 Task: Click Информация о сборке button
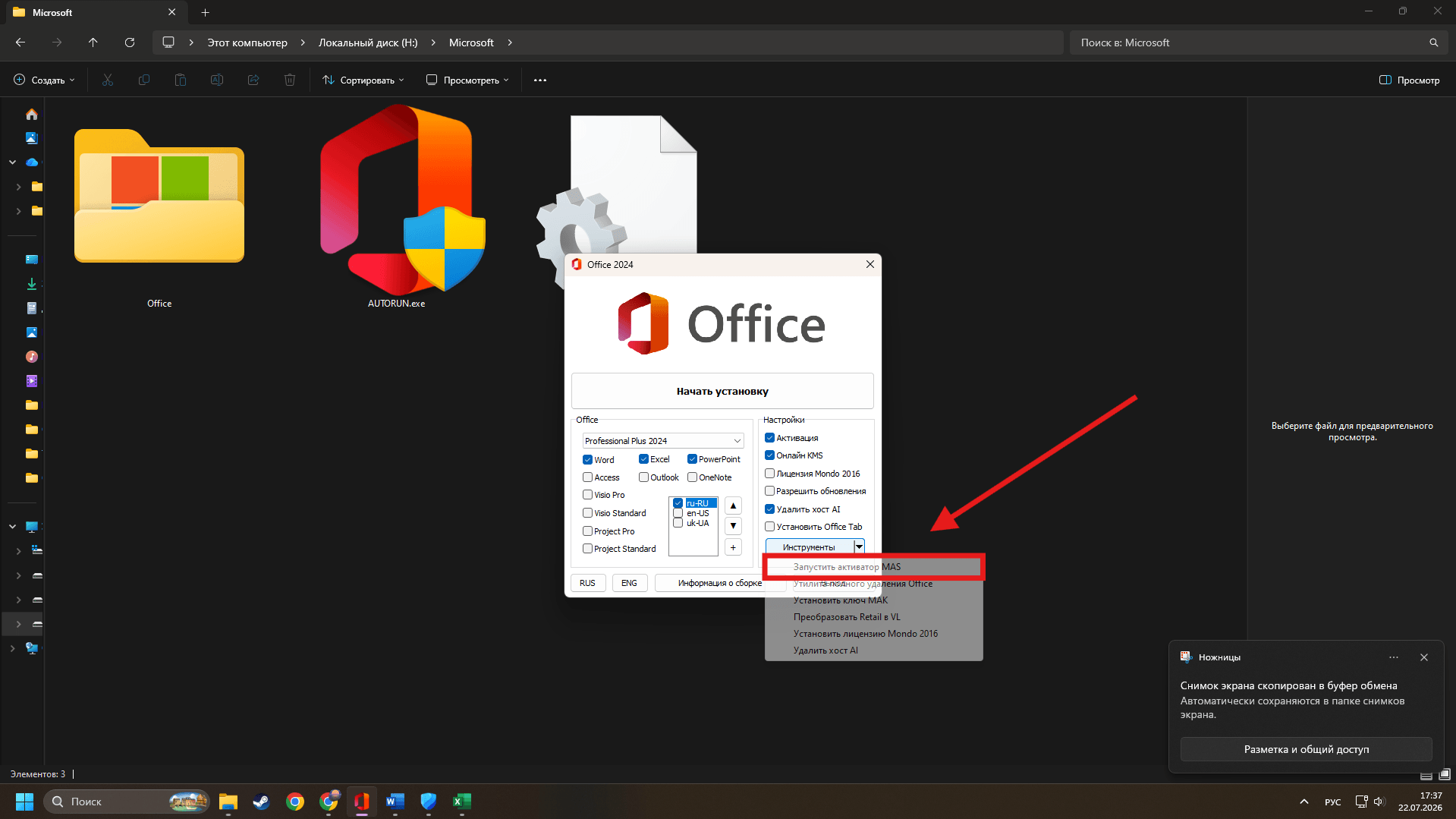(x=719, y=583)
